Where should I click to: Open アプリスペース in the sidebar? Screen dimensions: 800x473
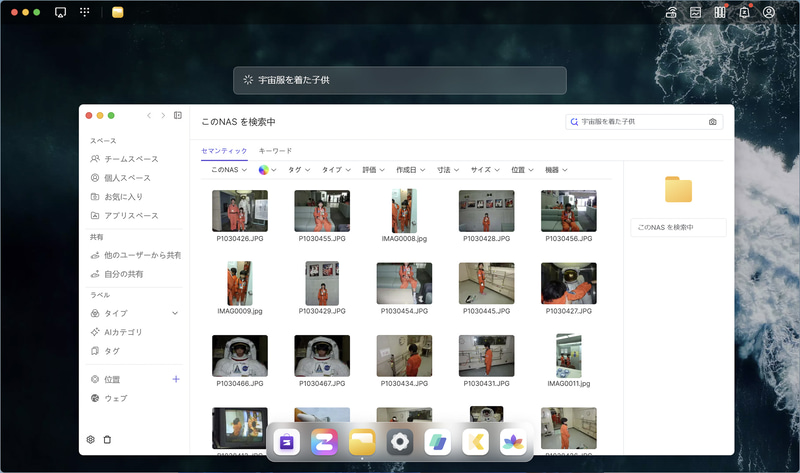tap(134, 216)
